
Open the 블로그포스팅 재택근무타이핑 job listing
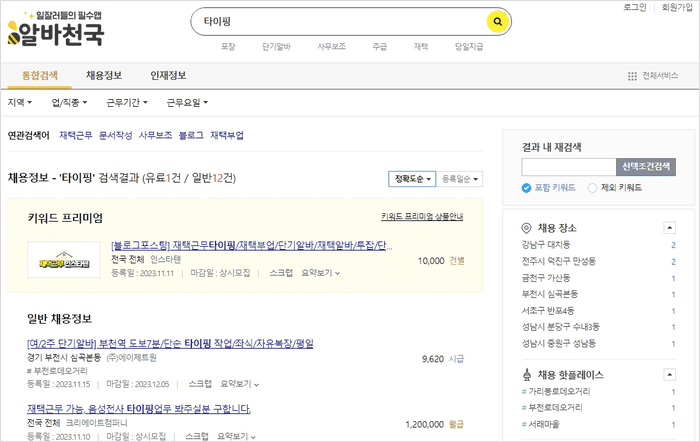click(252, 246)
